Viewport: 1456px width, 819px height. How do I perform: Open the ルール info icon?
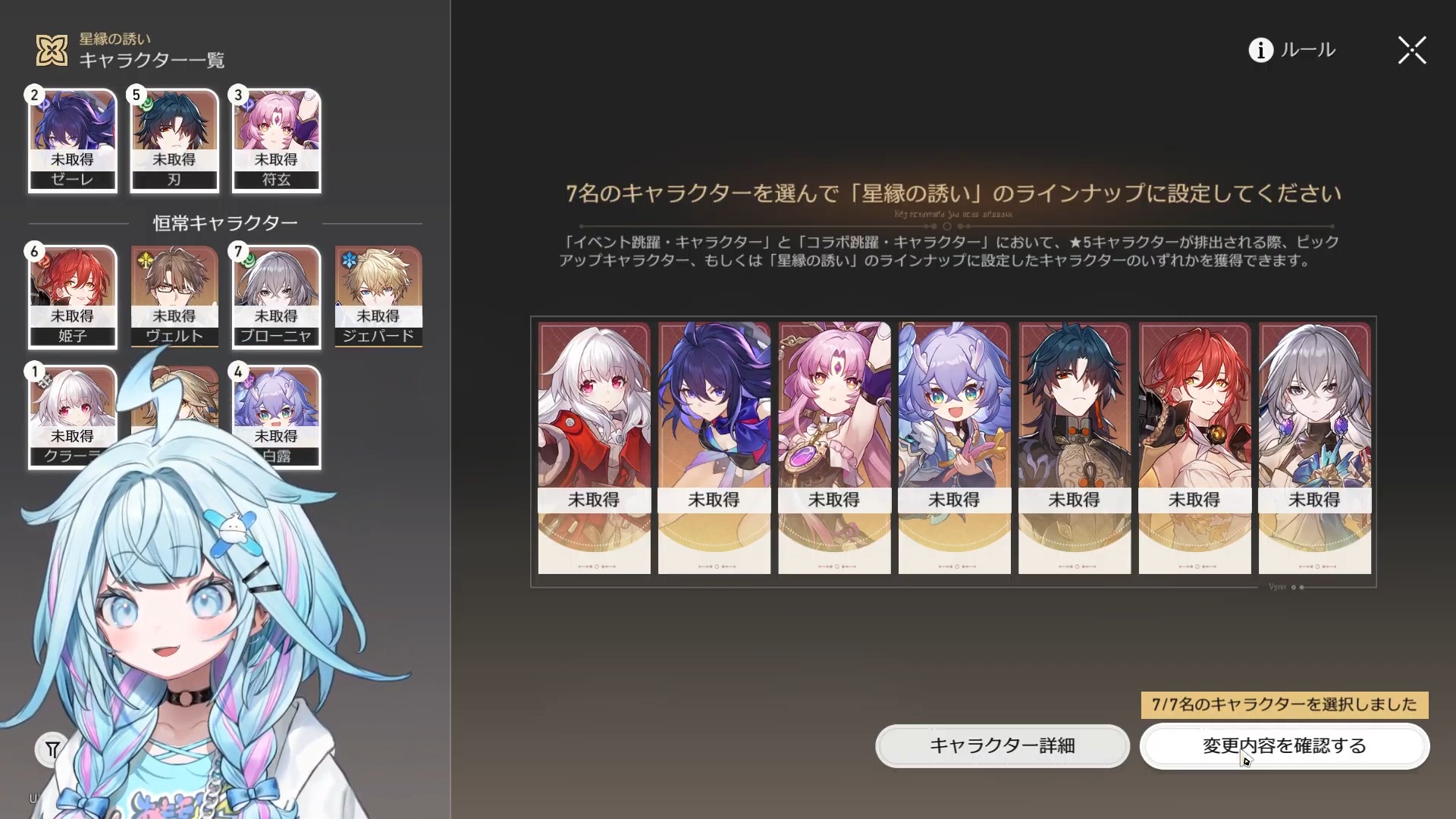point(1260,50)
